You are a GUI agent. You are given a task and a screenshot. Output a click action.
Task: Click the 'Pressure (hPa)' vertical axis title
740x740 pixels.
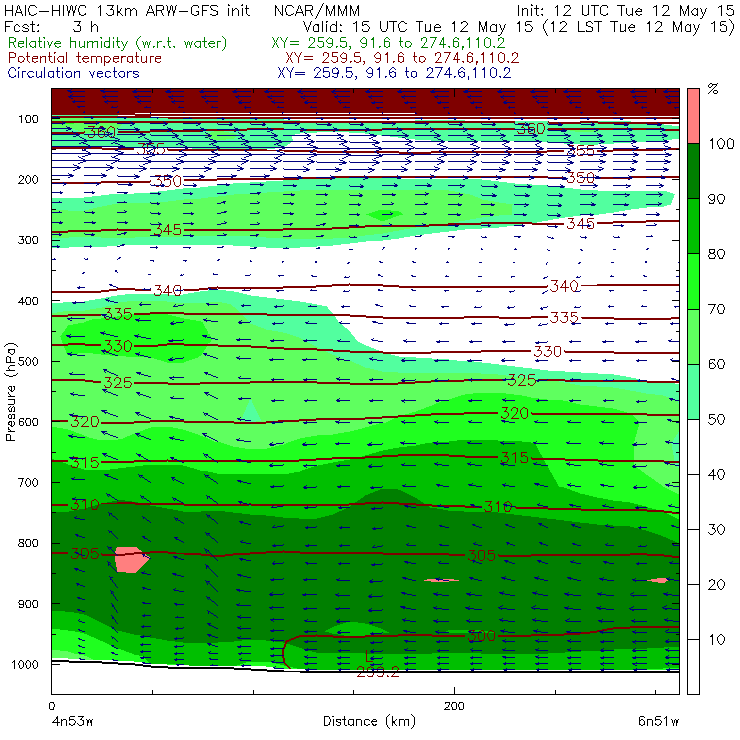pos(10,392)
